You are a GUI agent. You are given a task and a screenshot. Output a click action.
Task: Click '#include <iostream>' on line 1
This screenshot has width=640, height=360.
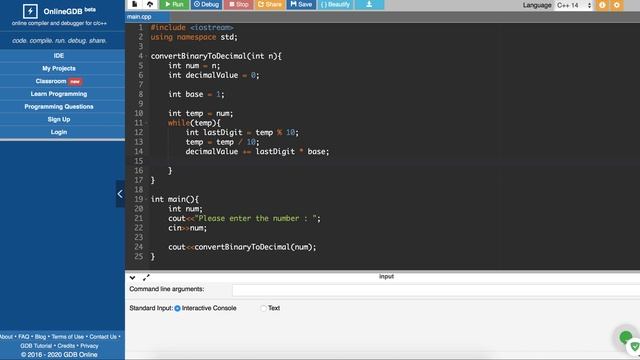click(192, 27)
